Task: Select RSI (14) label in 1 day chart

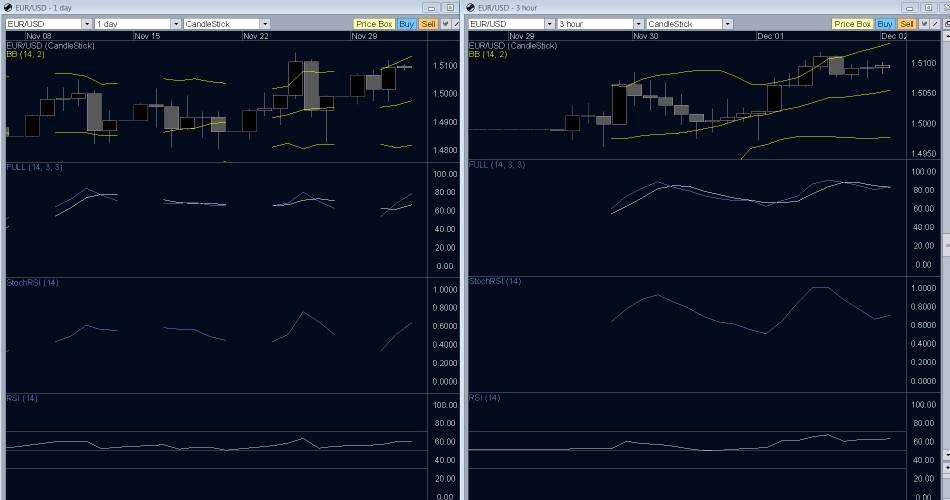Action: pos(22,398)
